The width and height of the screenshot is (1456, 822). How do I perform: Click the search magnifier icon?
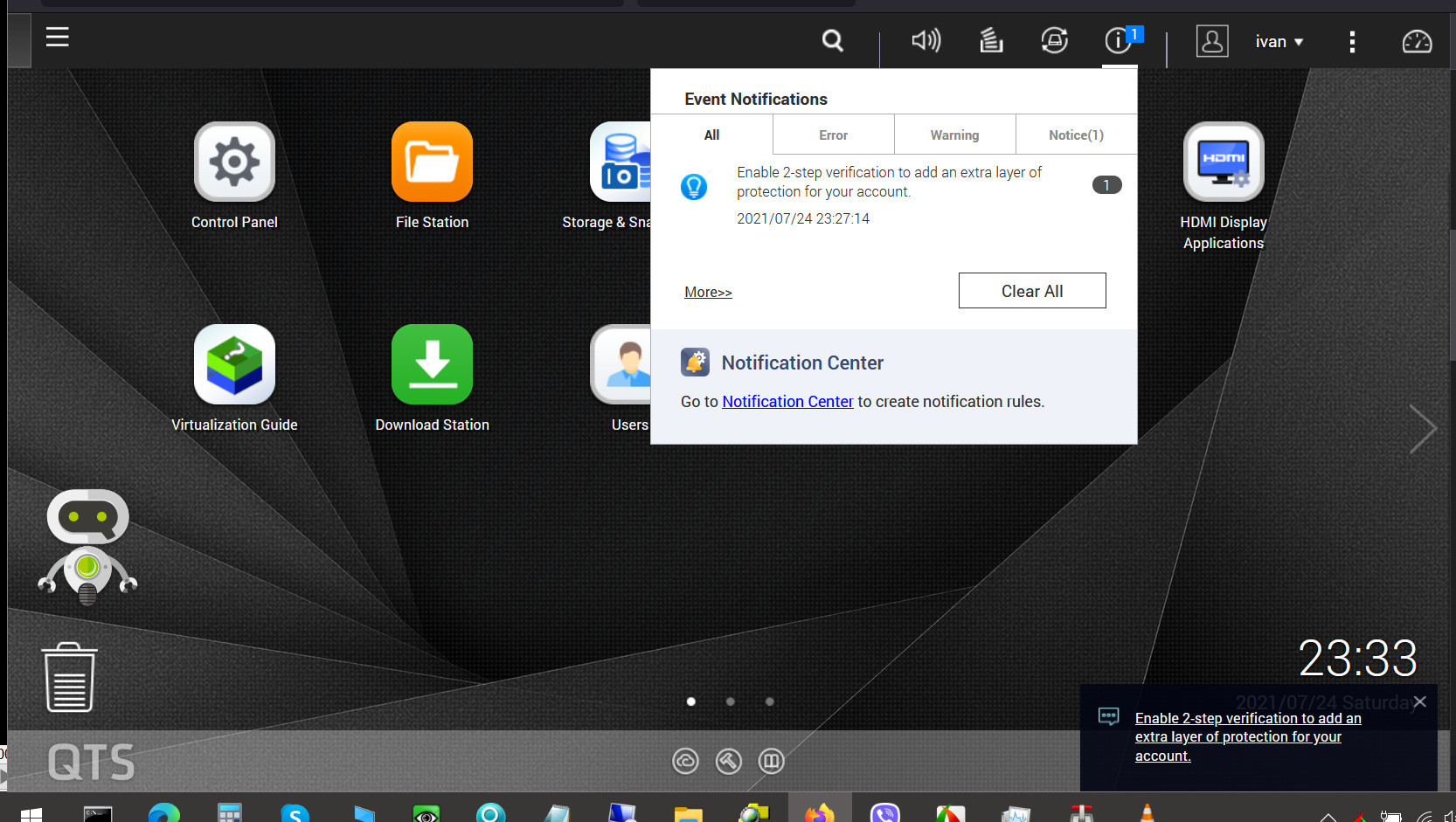coord(833,41)
